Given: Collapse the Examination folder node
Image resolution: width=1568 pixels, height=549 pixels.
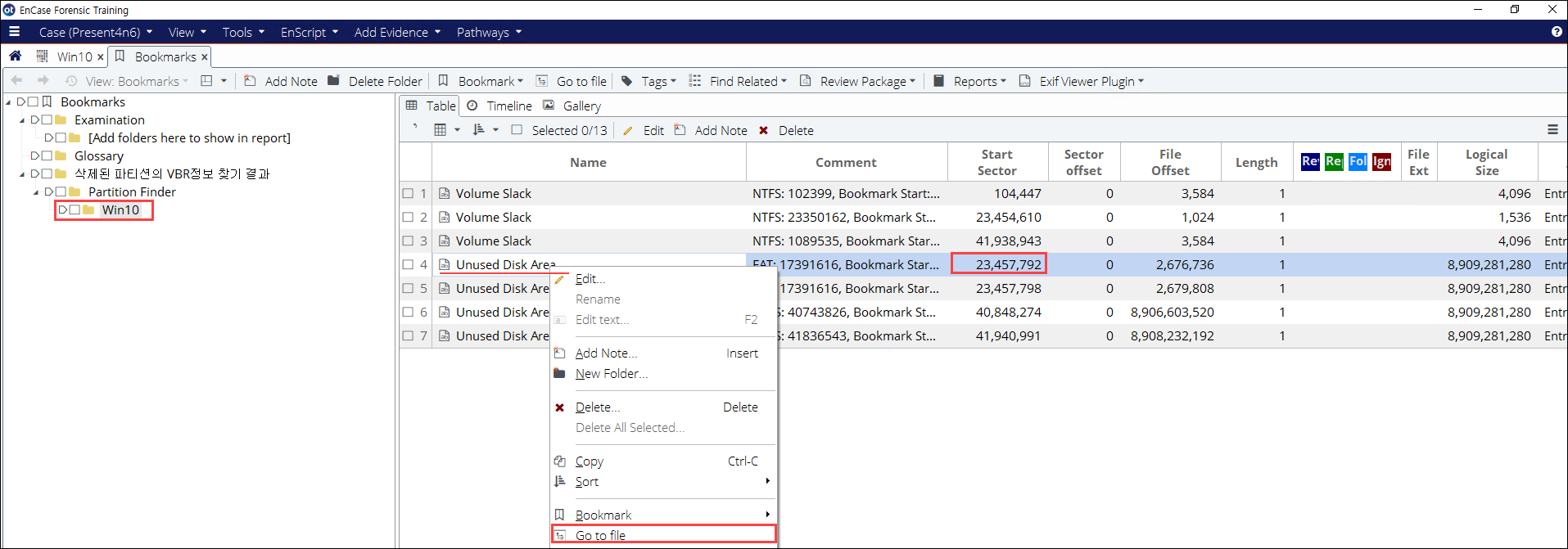Looking at the screenshot, I should tap(22, 120).
